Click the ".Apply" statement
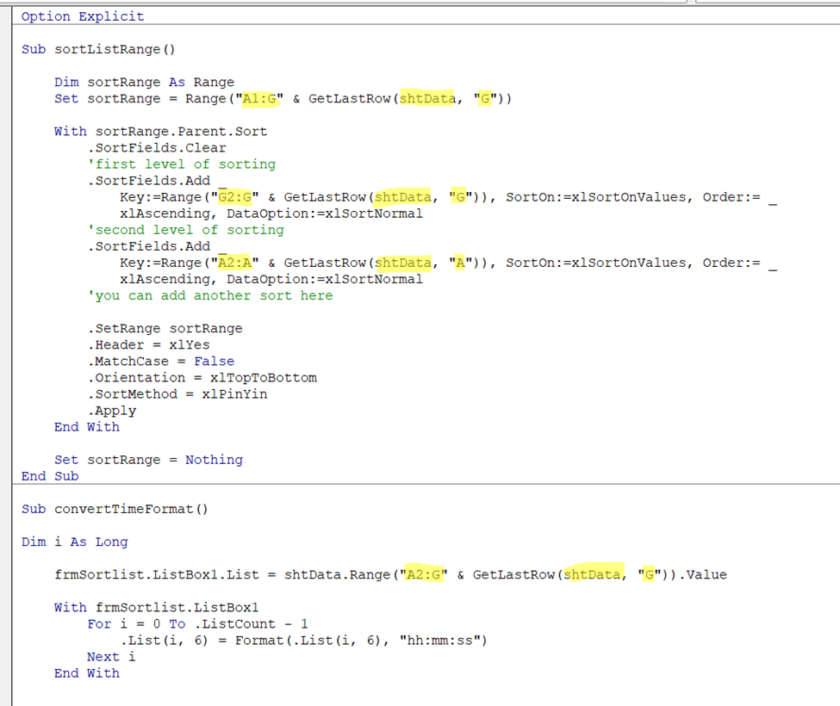 click(x=113, y=410)
